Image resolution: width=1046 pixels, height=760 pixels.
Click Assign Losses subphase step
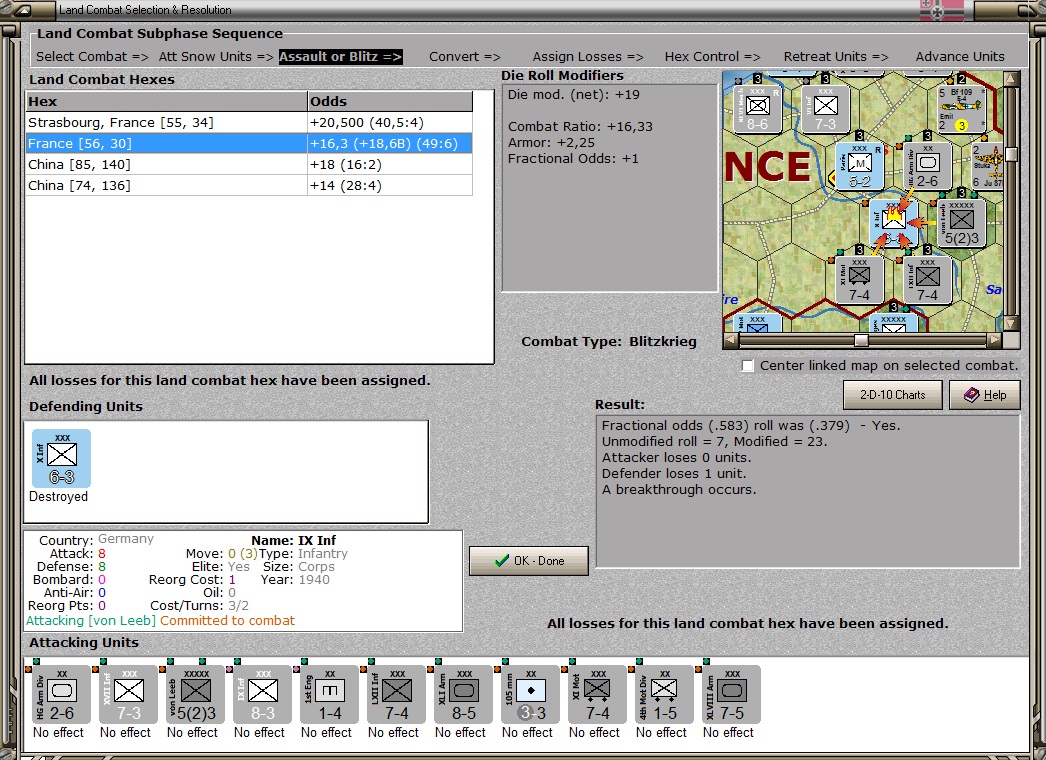tap(588, 57)
